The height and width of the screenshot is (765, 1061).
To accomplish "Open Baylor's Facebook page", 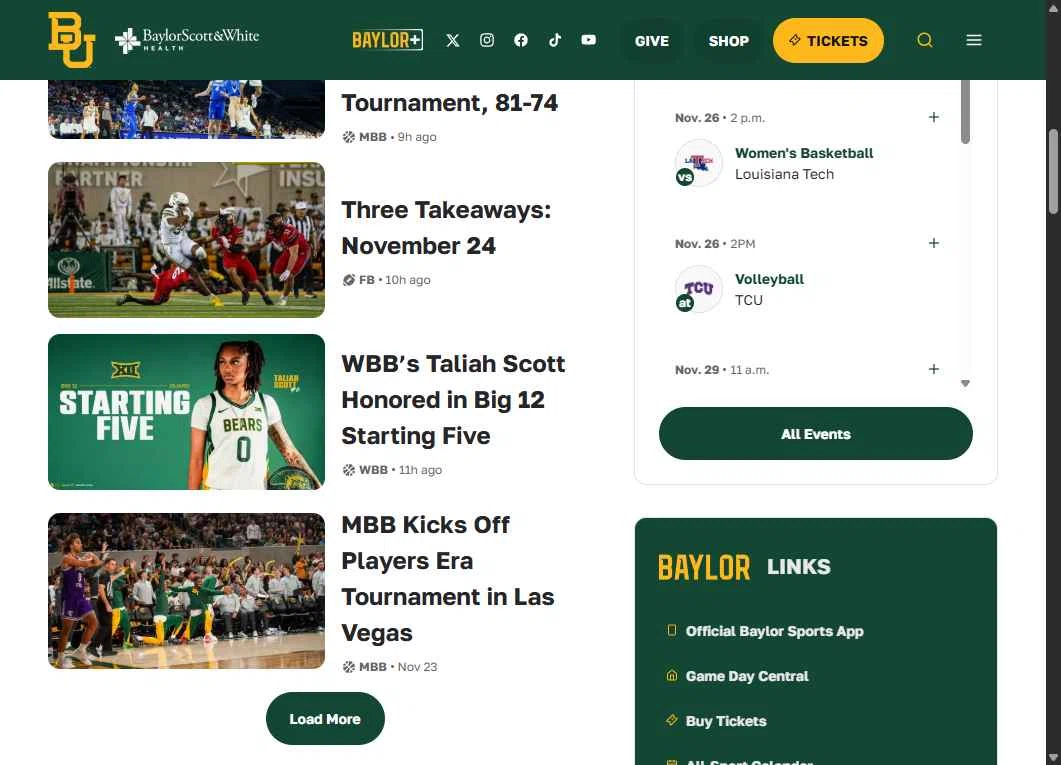I will 520,40.
